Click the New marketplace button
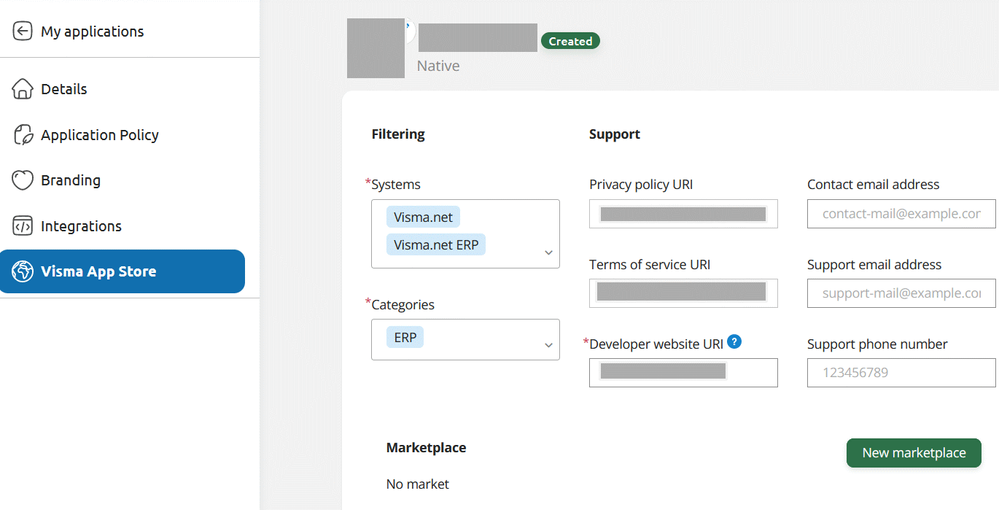 [914, 453]
